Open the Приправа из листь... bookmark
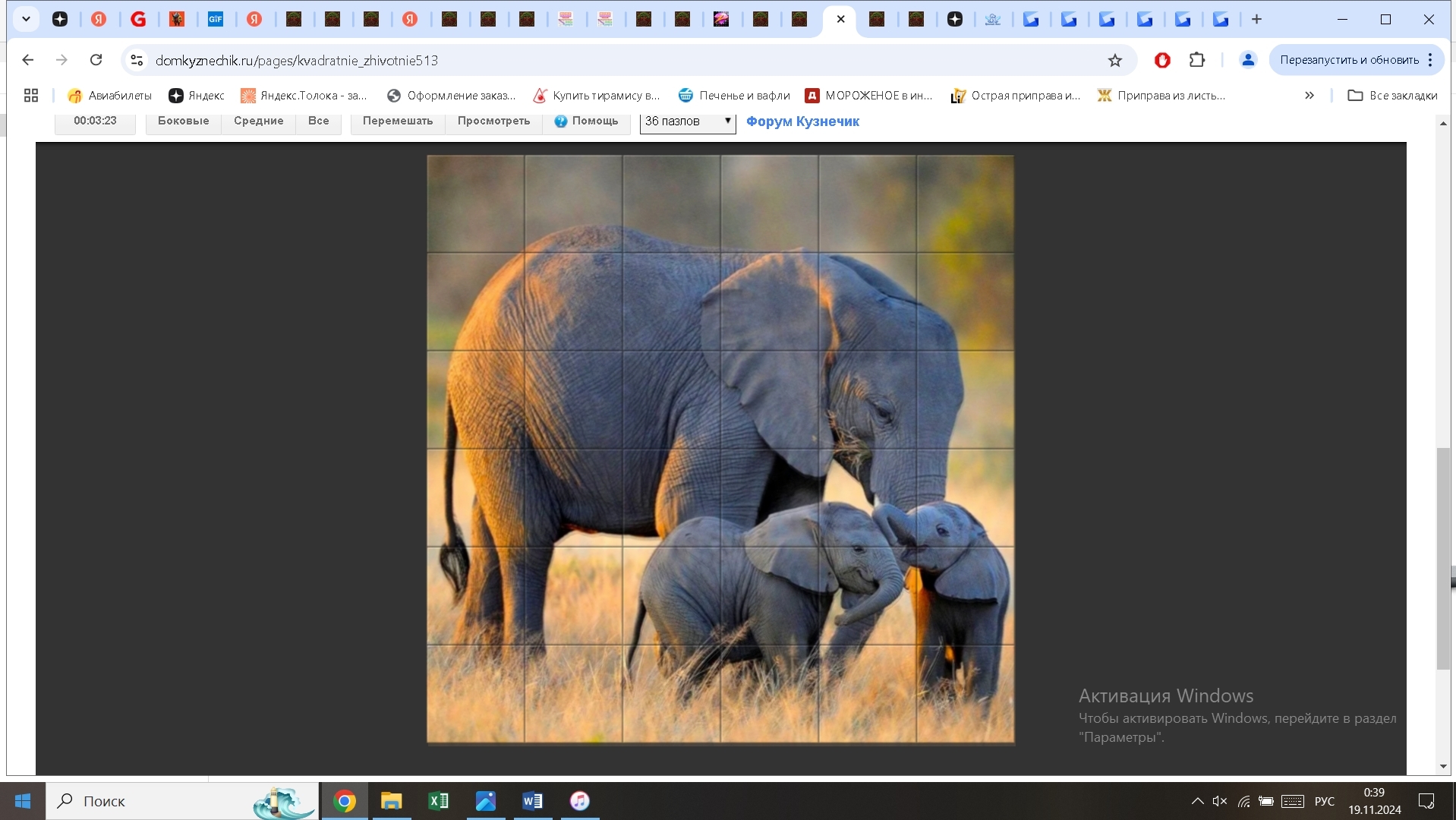 pos(1161,96)
